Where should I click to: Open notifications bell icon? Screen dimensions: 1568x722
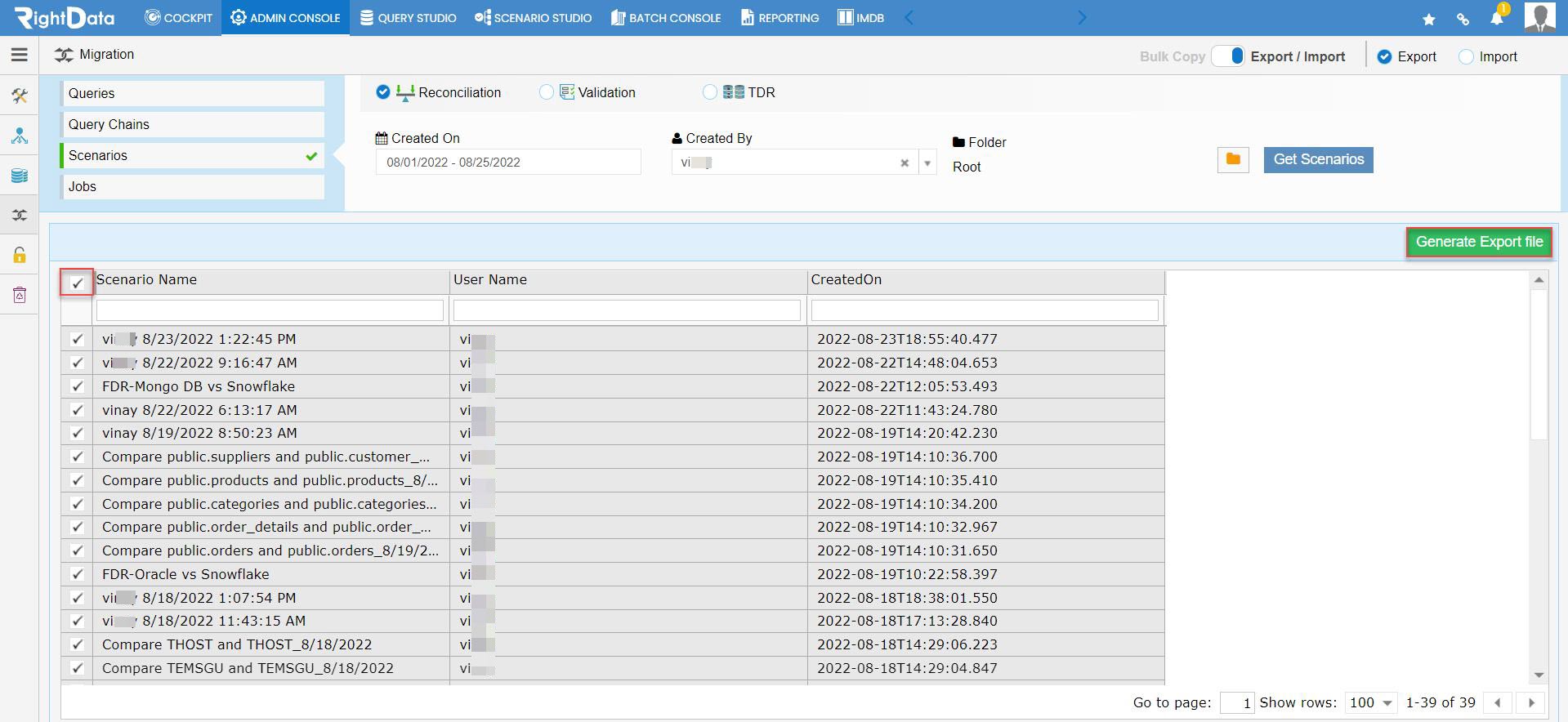point(1497,17)
